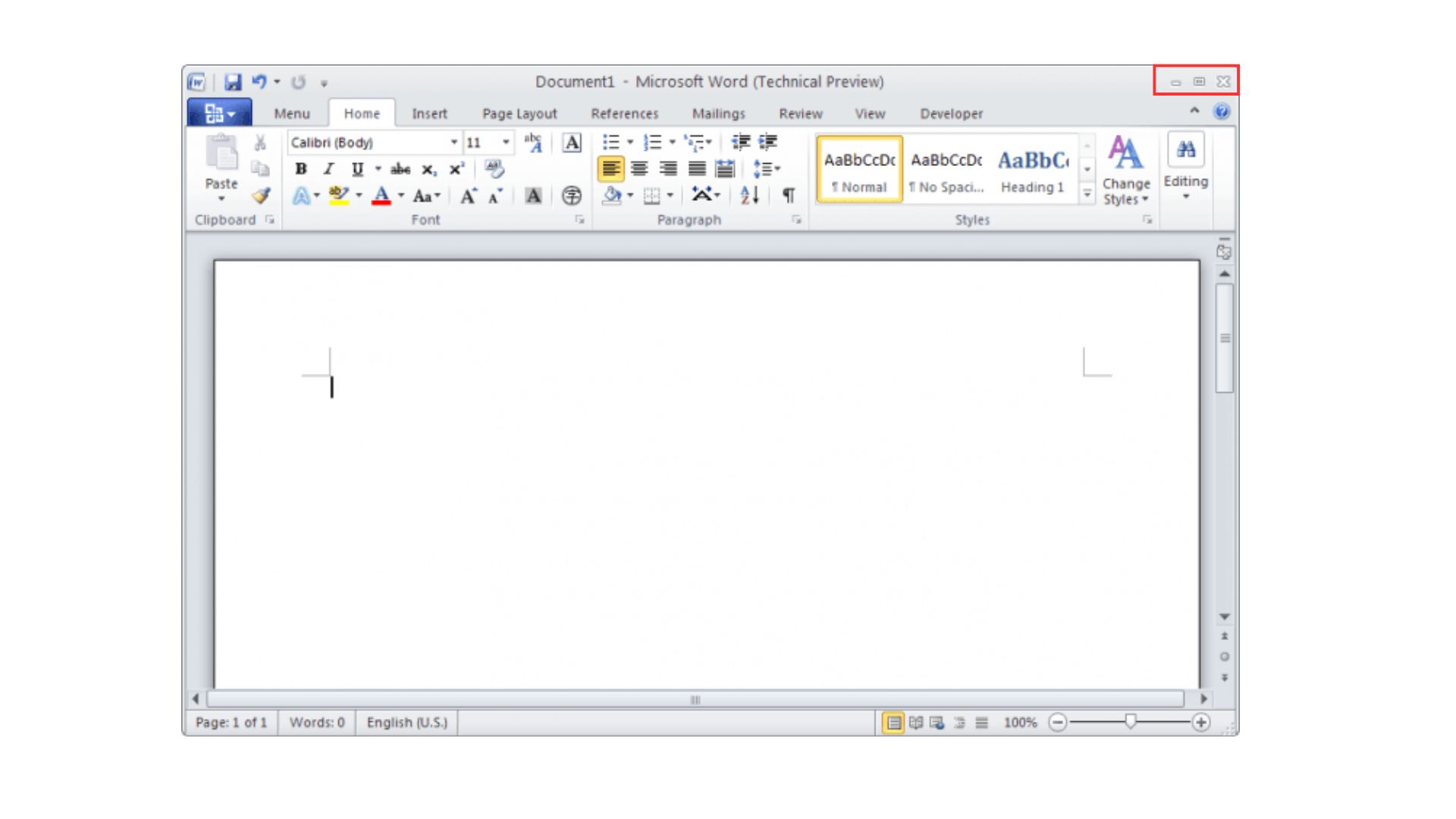The width and height of the screenshot is (1456, 819).
Task: Open the Page Layout tab
Action: pyautogui.click(x=519, y=114)
